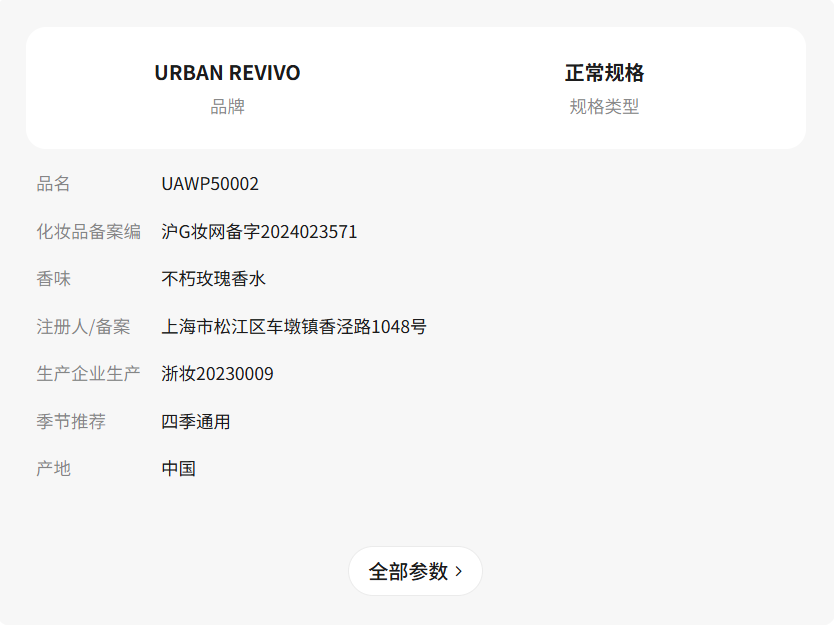This screenshot has width=834, height=625.
Task: Select the URBAN REVIVO brand name
Action: pyautogui.click(x=227, y=73)
